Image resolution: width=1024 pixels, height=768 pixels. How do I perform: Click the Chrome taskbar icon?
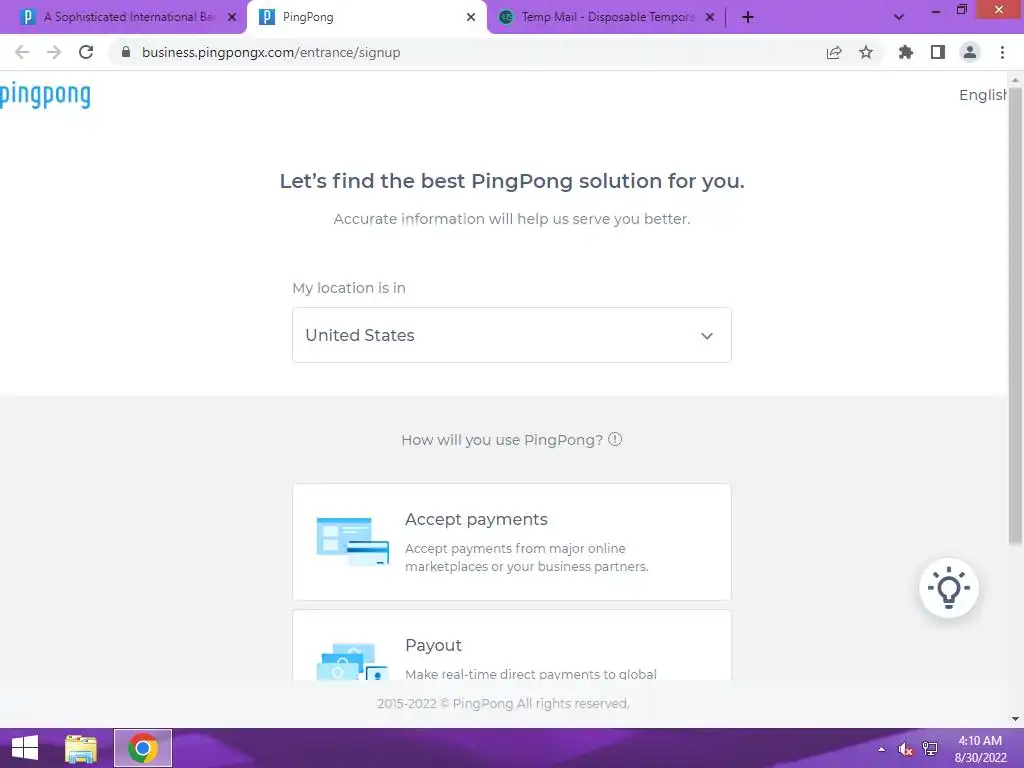click(x=143, y=748)
